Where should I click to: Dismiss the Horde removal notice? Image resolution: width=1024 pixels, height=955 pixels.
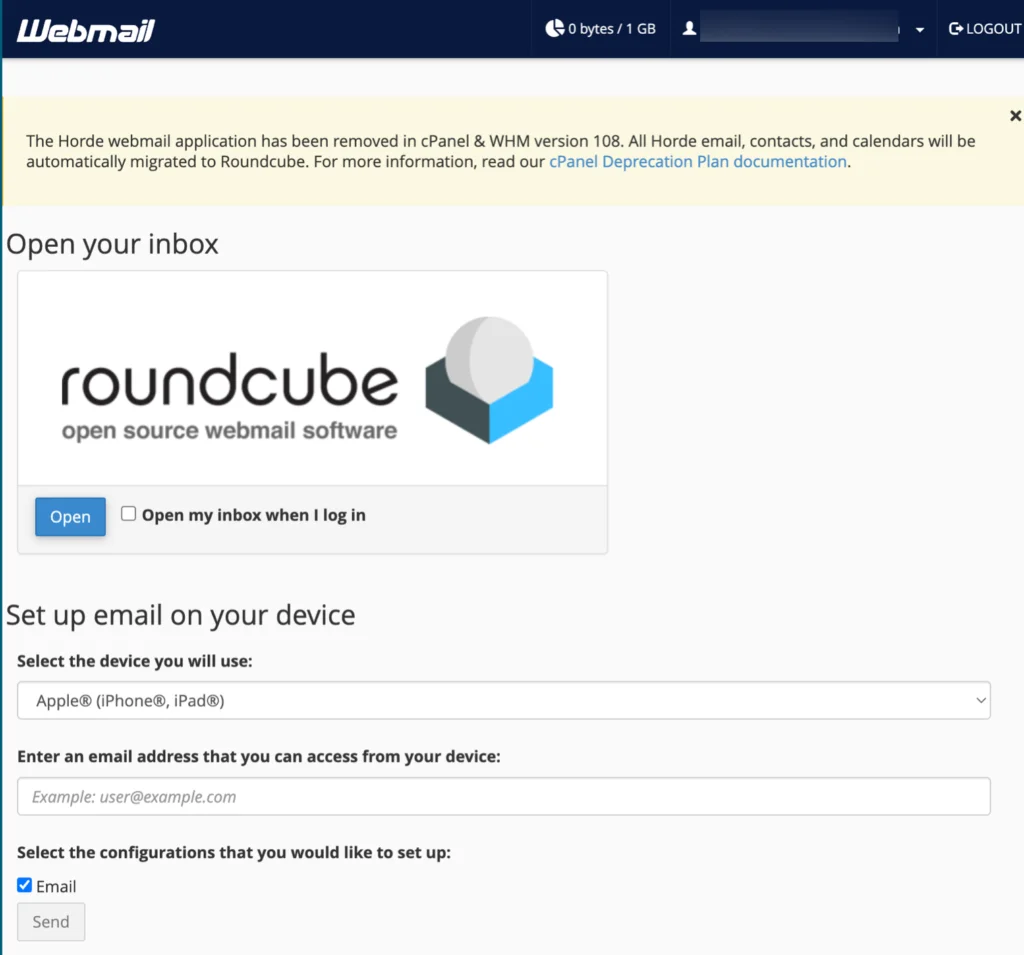pos(1015,116)
